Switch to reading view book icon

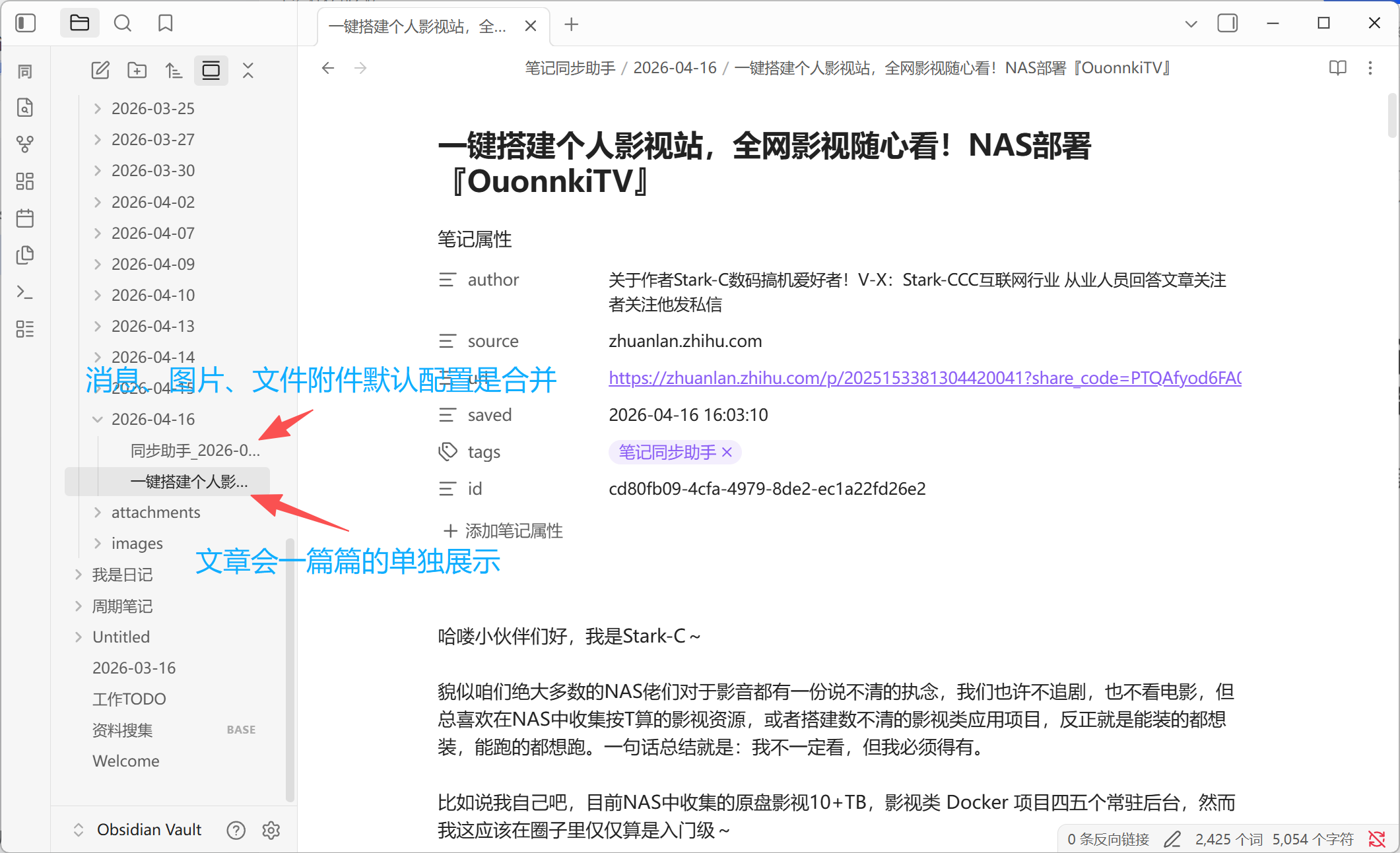1337,68
